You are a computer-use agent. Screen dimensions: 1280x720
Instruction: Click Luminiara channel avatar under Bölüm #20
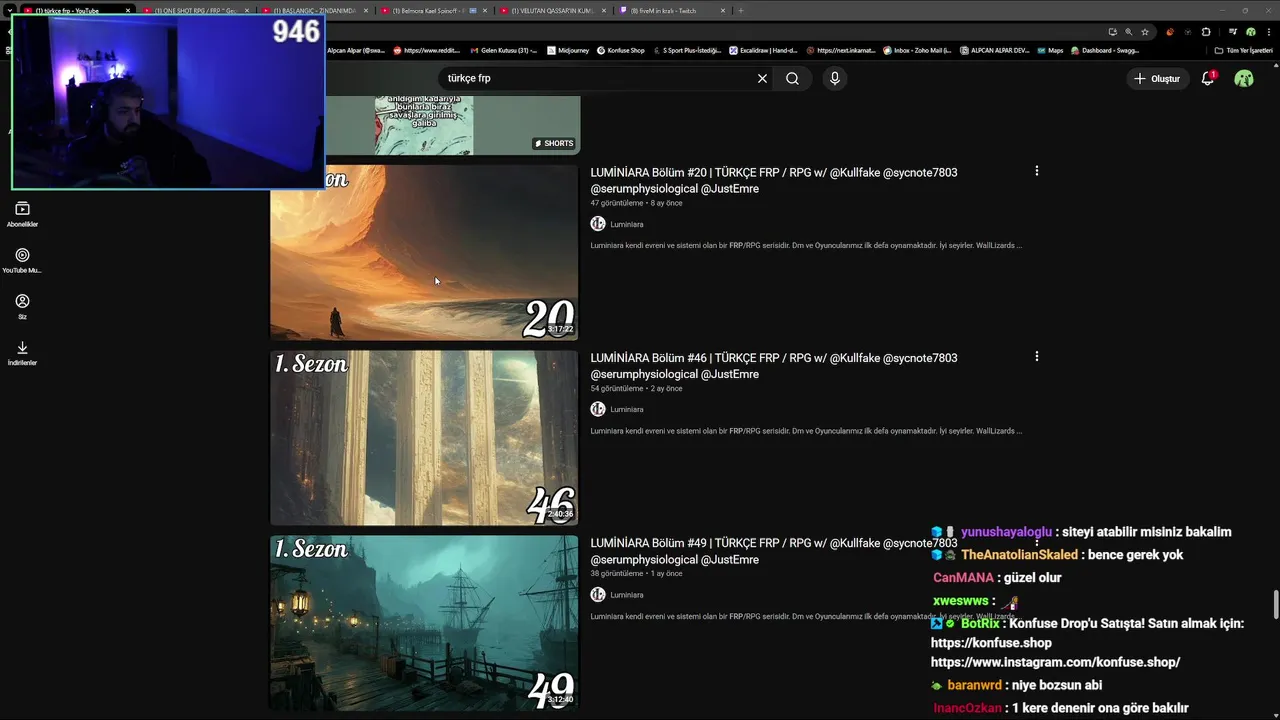(598, 224)
